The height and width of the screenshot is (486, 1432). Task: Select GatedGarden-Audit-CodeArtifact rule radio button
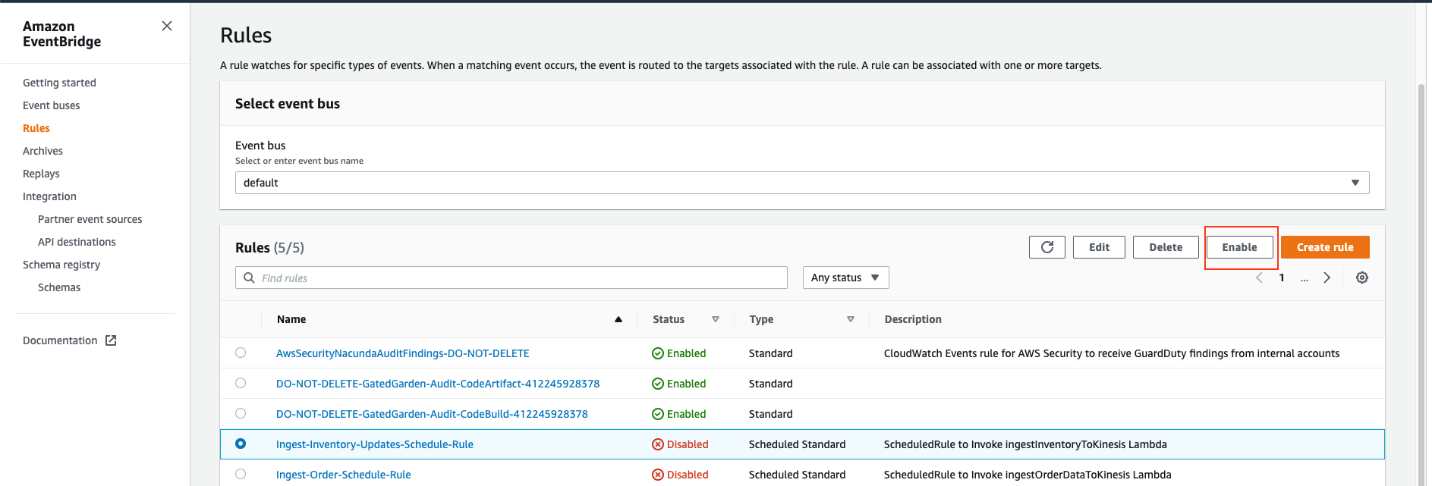click(x=240, y=382)
